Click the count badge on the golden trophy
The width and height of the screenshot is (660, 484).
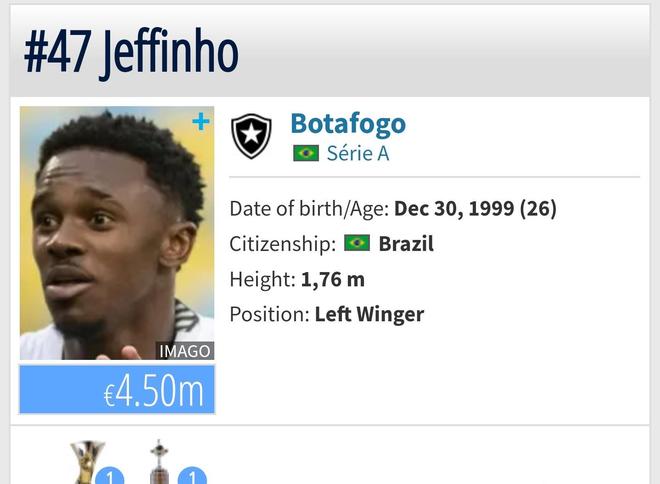(x=110, y=476)
